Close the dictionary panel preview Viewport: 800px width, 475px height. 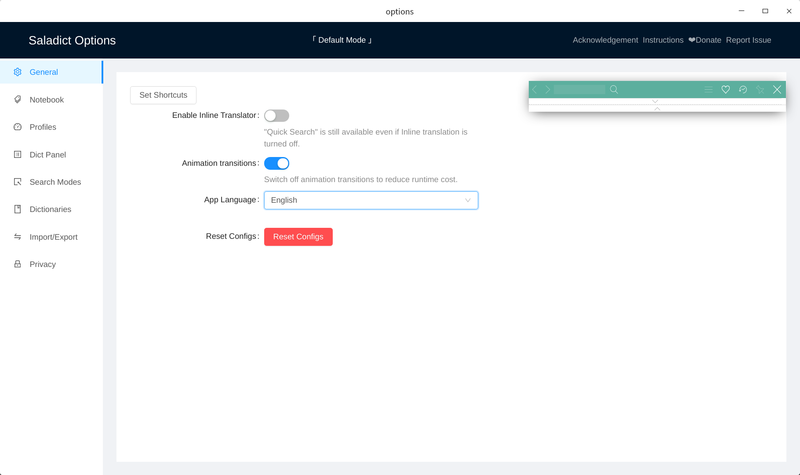click(x=777, y=90)
